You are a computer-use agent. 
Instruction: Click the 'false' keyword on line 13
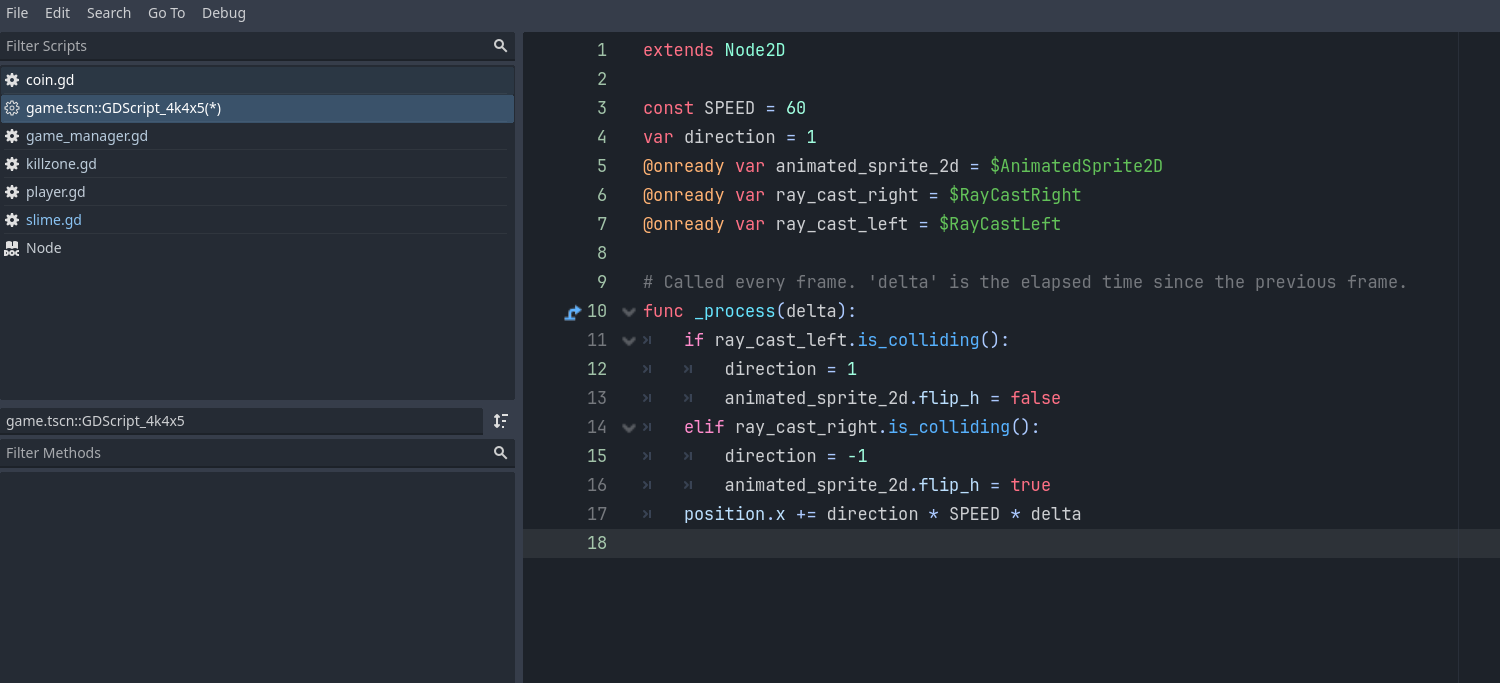pyautogui.click(x=1035, y=398)
